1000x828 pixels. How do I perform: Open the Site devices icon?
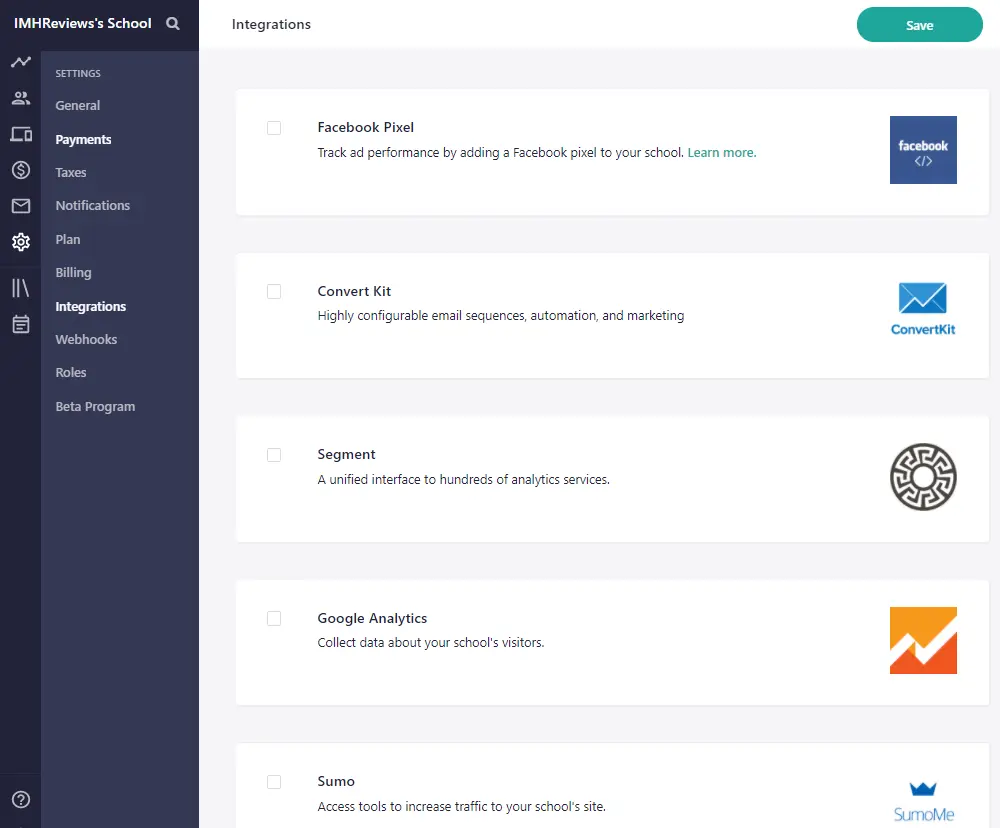[21, 134]
